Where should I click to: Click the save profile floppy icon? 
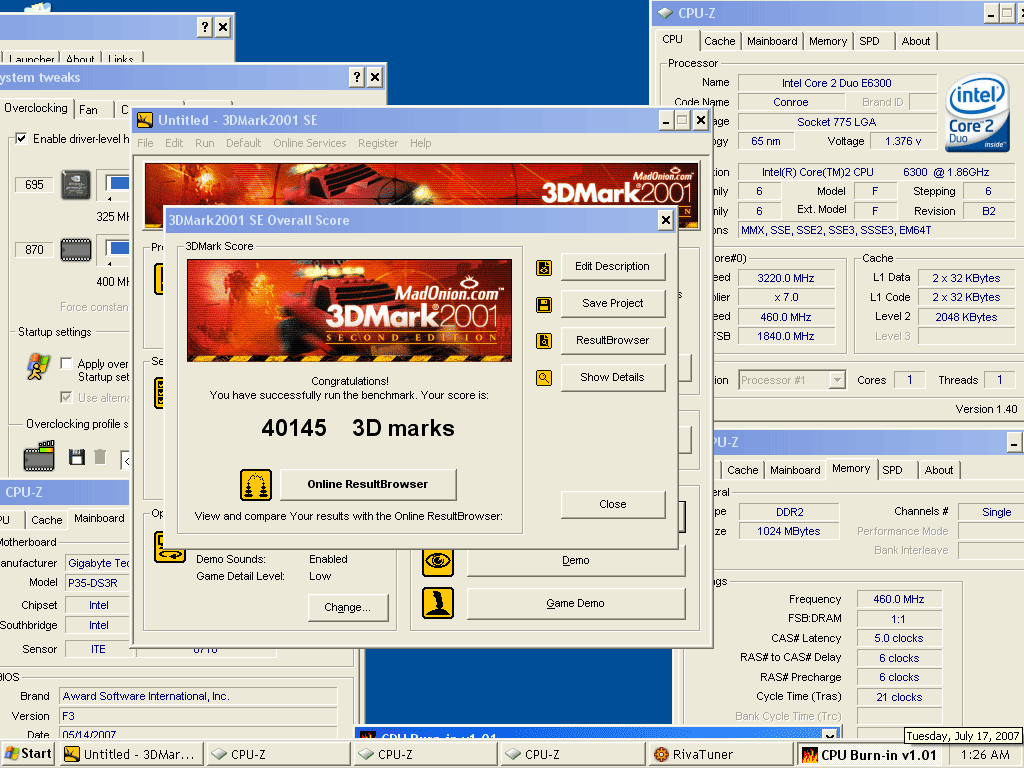(x=77, y=456)
